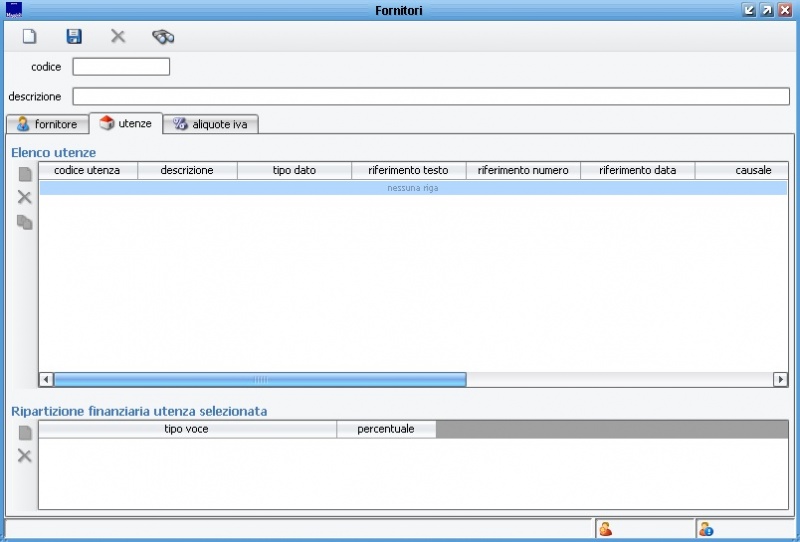Add new row to Ripartizione finanziaria table
Image resolution: width=800 pixels, height=542 pixels.
click(x=25, y=433)
